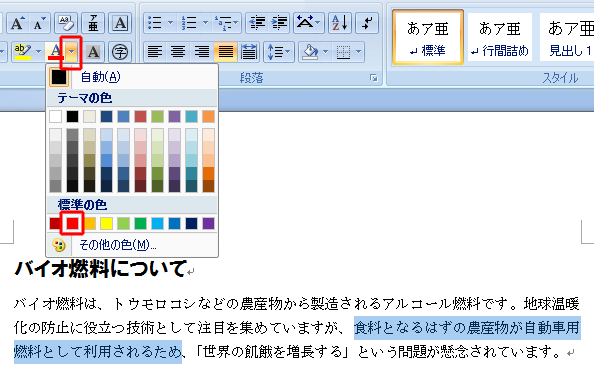Click the Enclose Characters icon

(120, 52)
